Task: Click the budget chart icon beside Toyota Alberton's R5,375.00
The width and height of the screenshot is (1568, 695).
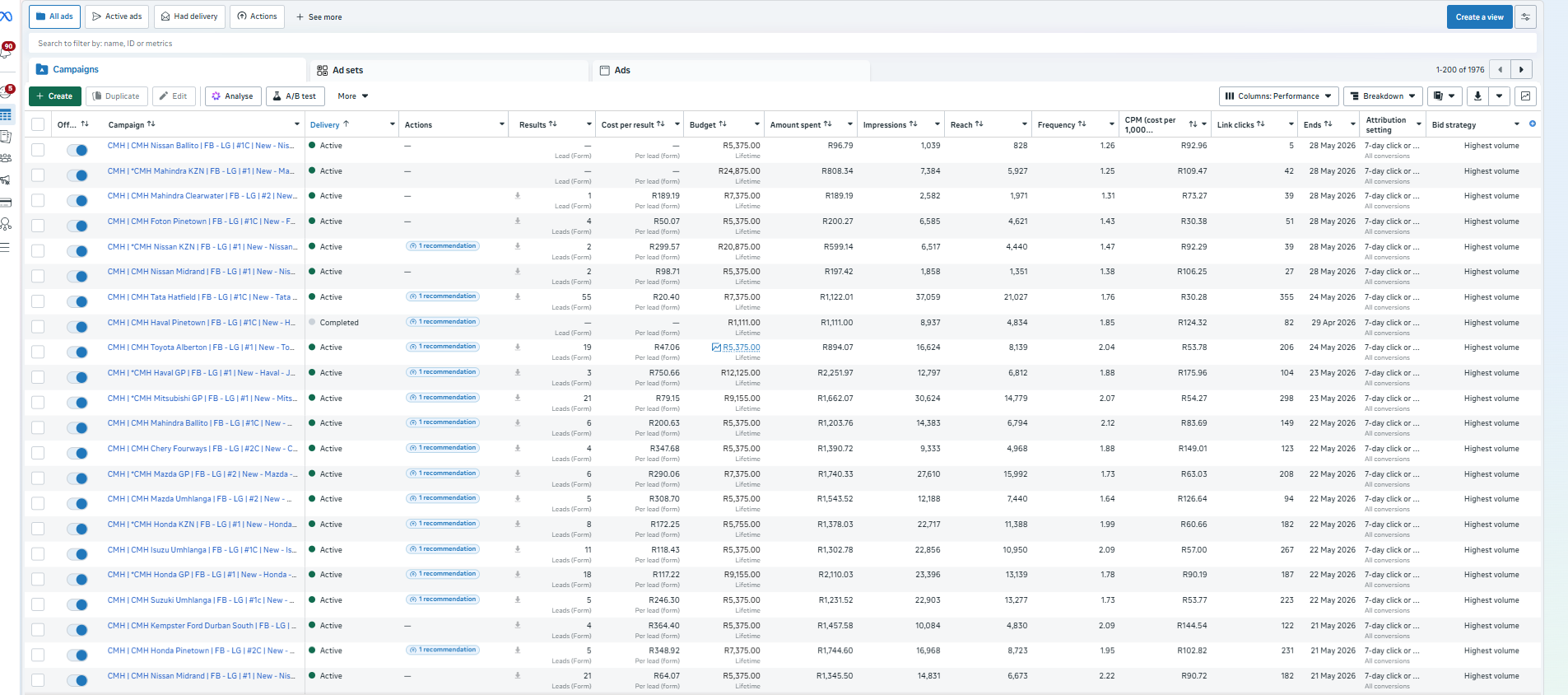Action: point(716,347)
